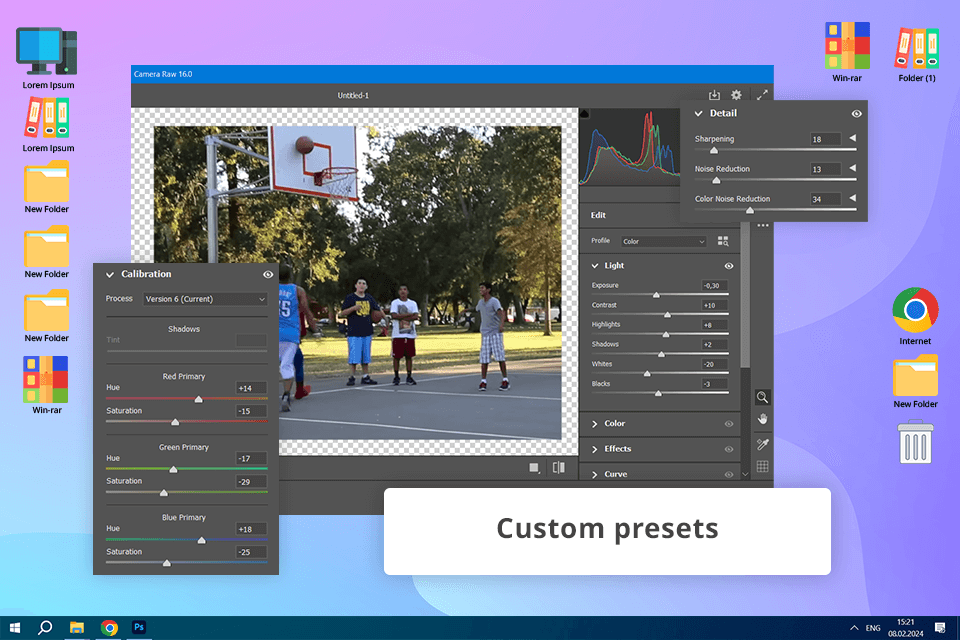Toggle the grid overlay icon

pos(762,467)
